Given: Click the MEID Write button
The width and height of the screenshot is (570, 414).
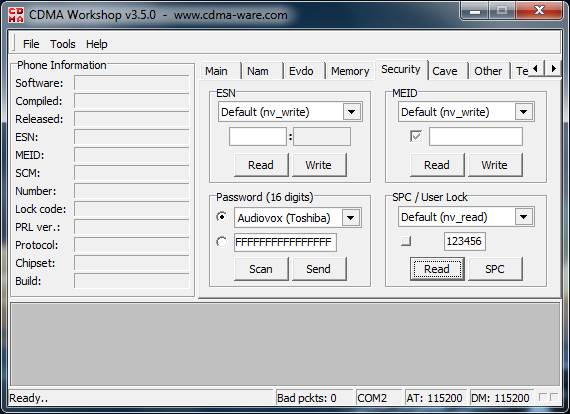Looking at the screenshot, I should tap(494, 165).
